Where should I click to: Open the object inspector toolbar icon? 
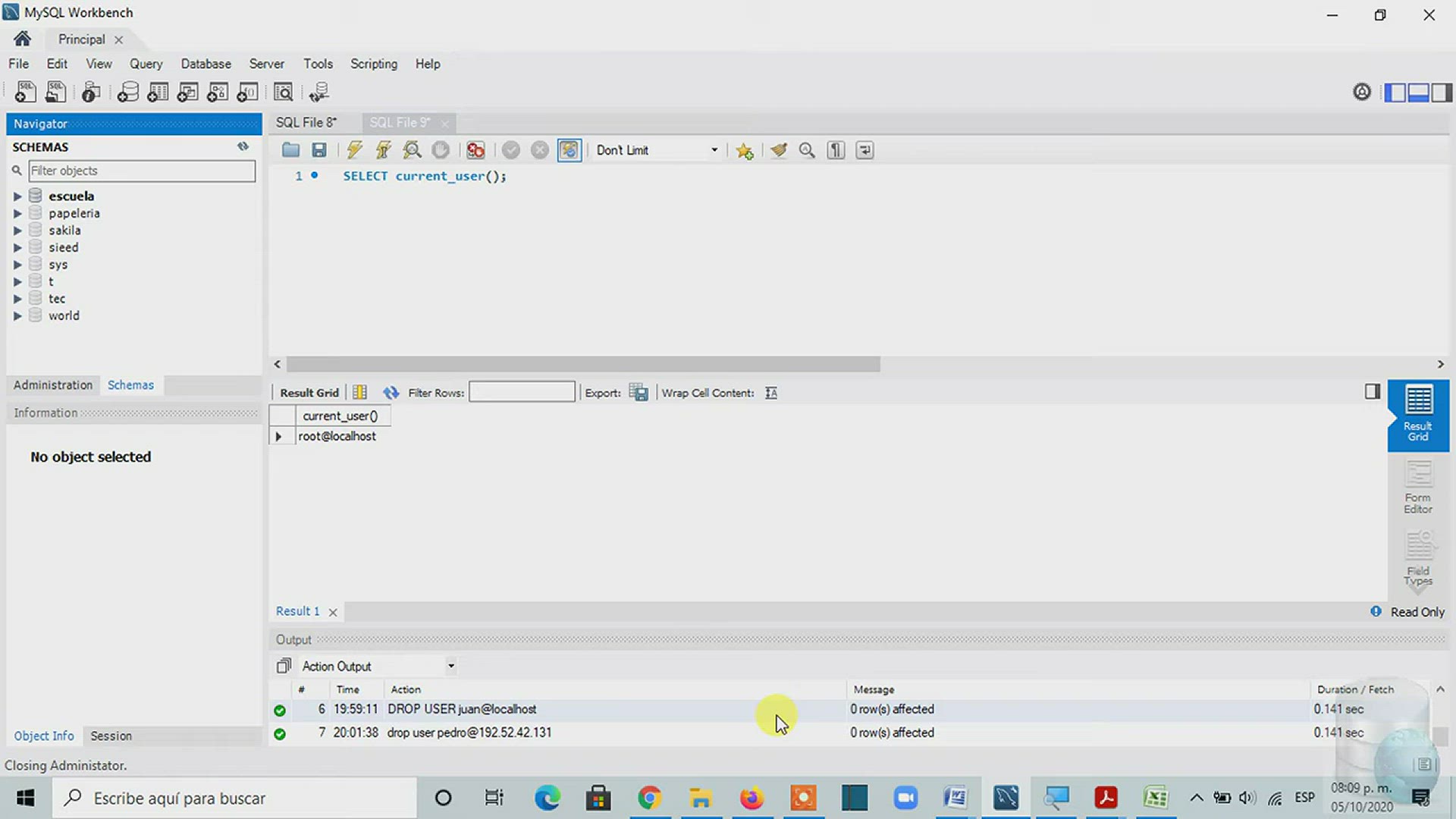(91, 93)
